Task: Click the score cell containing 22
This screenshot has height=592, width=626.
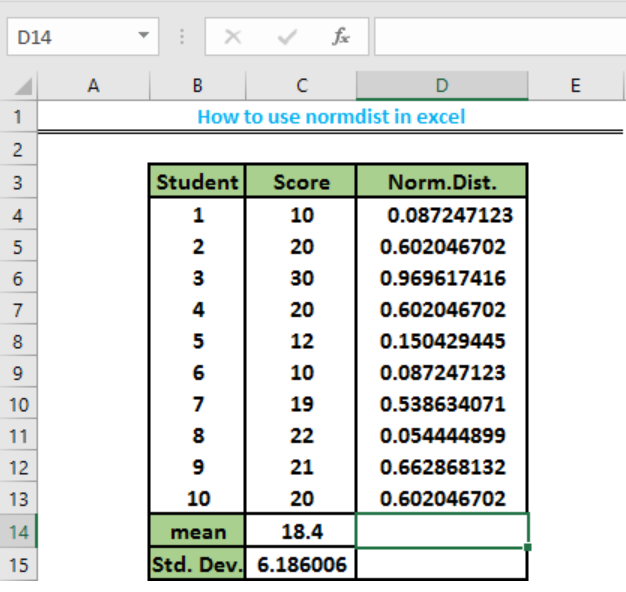Action: [x=301, y=436]
